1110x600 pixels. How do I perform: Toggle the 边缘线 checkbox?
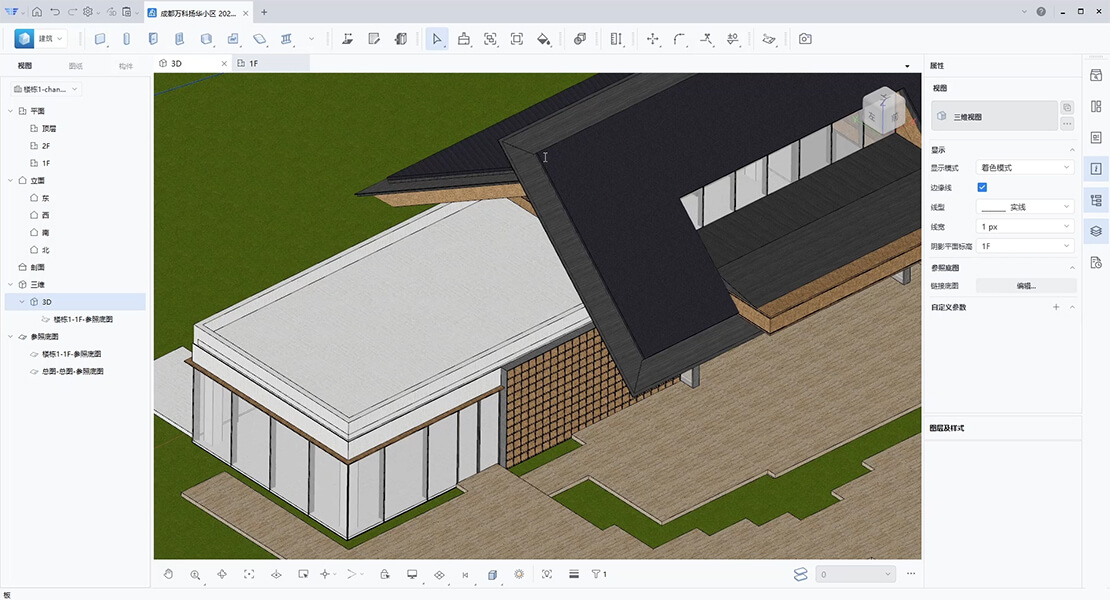point(982,187)
